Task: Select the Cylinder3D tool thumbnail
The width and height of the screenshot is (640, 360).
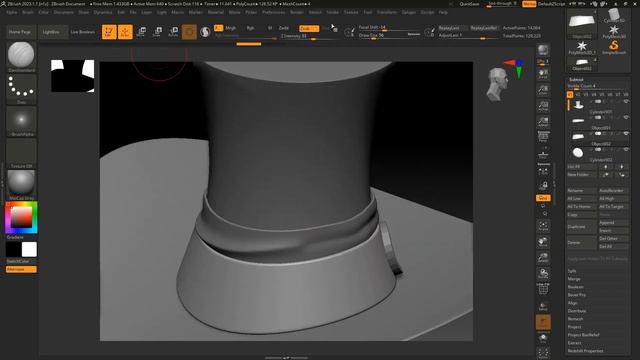Action: [x=614, y=16]
